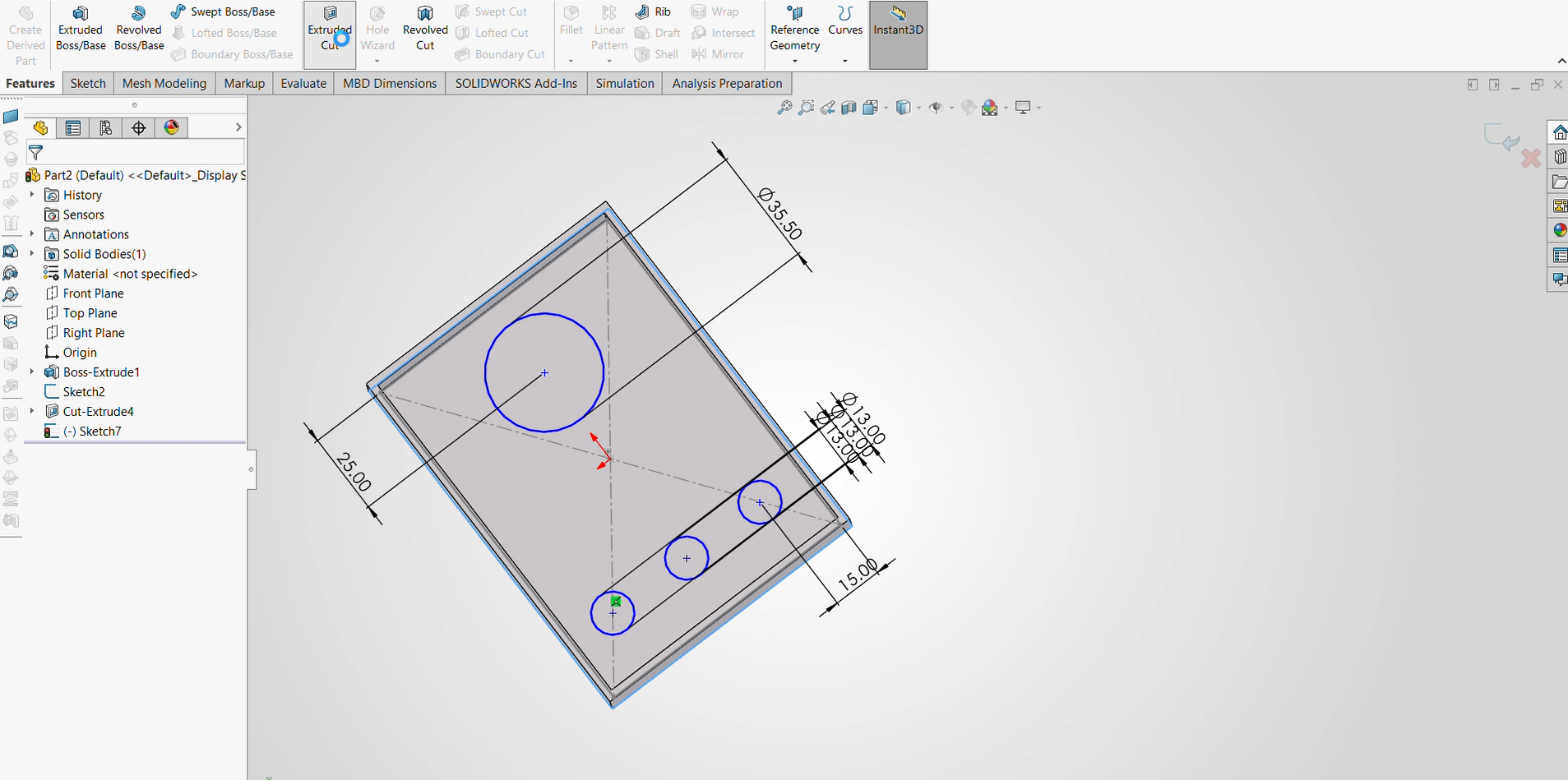Switch to the Sketch tab
The width and height of the screenshot is (1568, 780).
pos(88,83)
